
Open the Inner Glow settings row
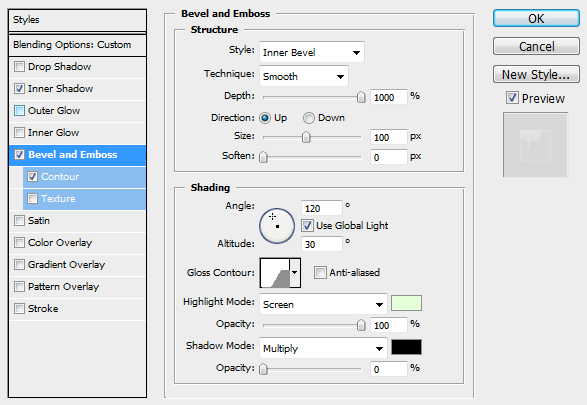77,133
